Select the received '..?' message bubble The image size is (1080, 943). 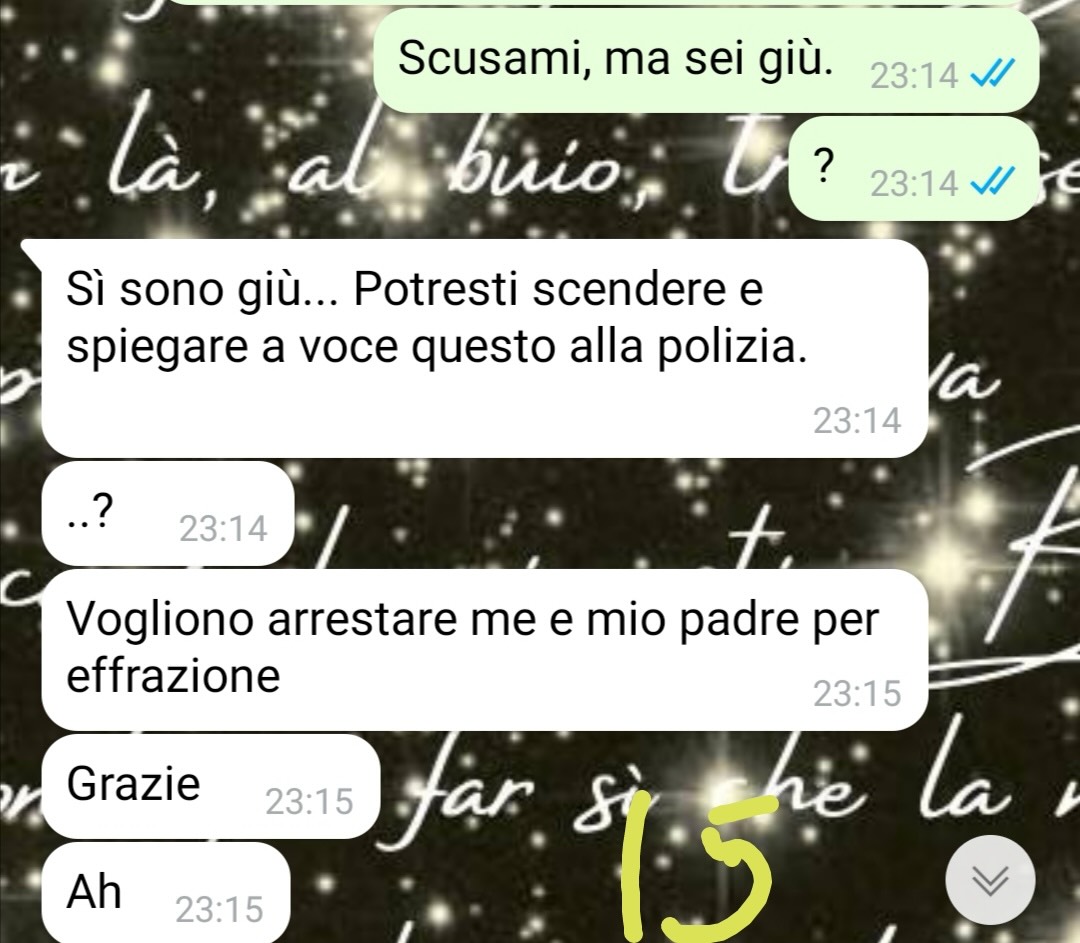point(168,514)
